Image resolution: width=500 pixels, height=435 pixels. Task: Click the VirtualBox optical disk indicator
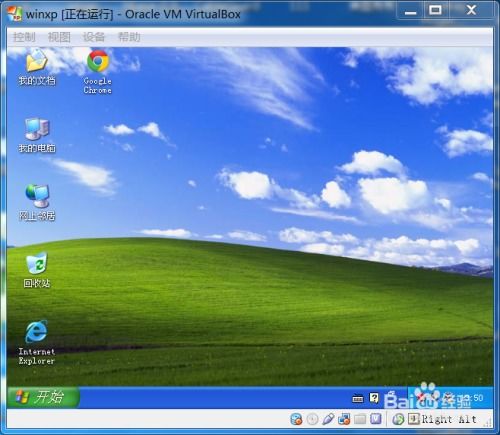312,419
